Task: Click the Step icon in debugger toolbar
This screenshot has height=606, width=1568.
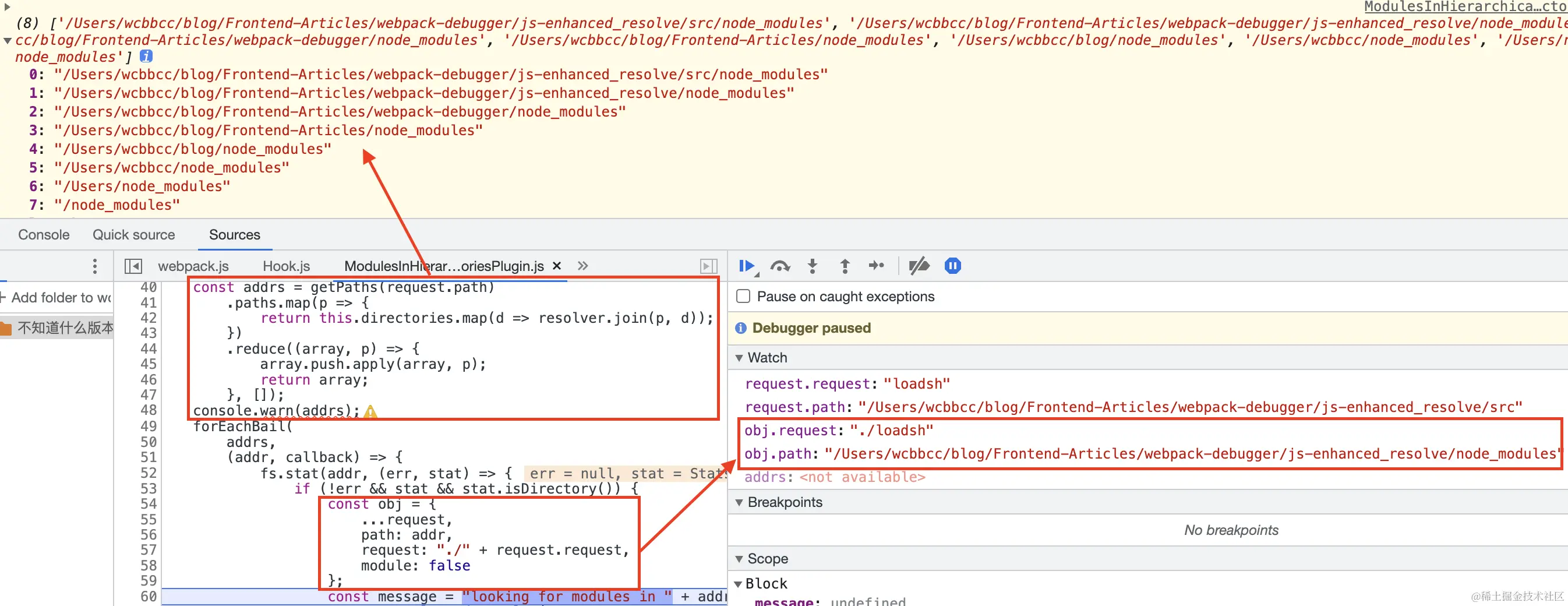Action: [x=876, y=266]
